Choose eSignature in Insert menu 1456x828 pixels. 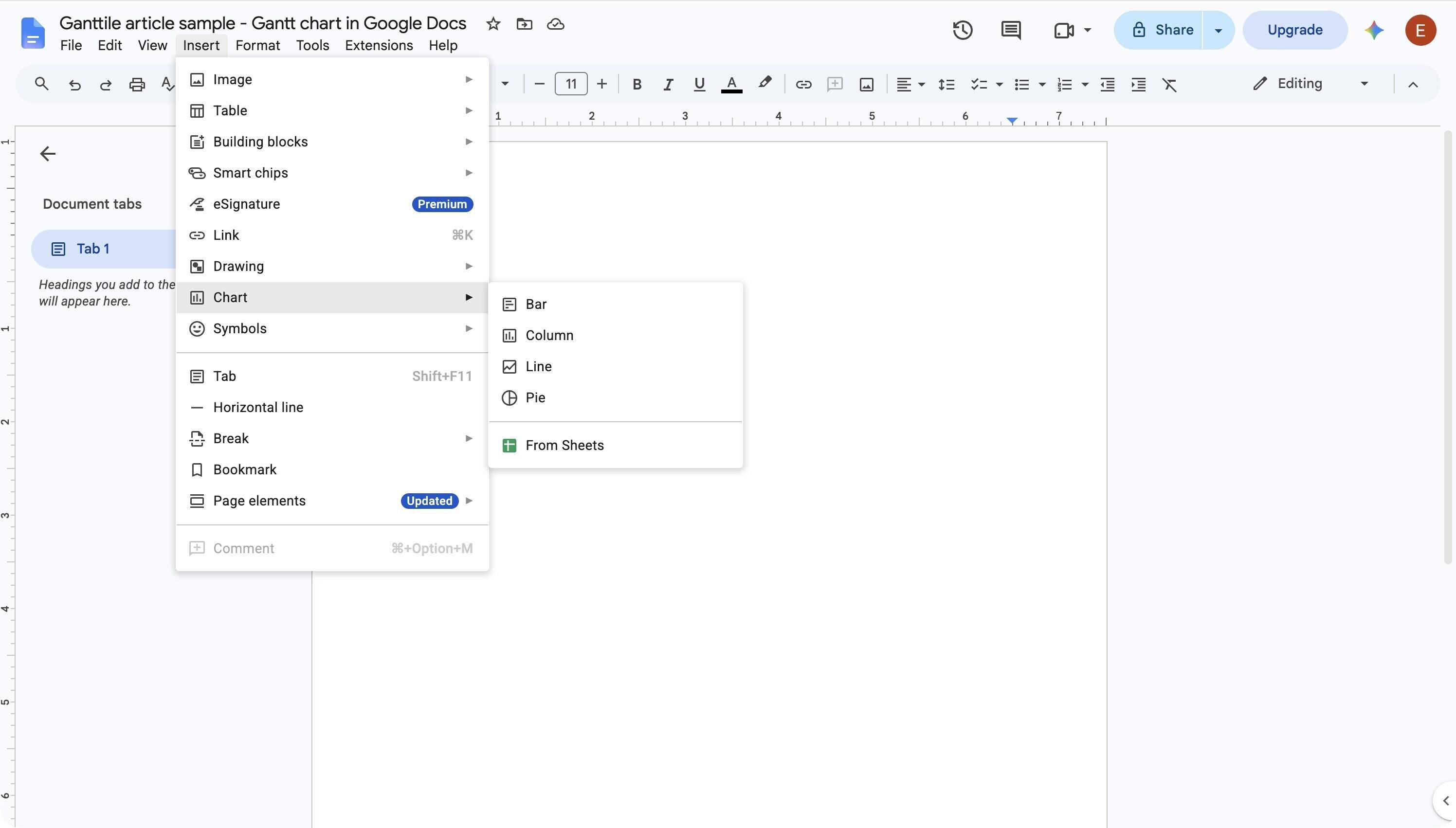332,204
